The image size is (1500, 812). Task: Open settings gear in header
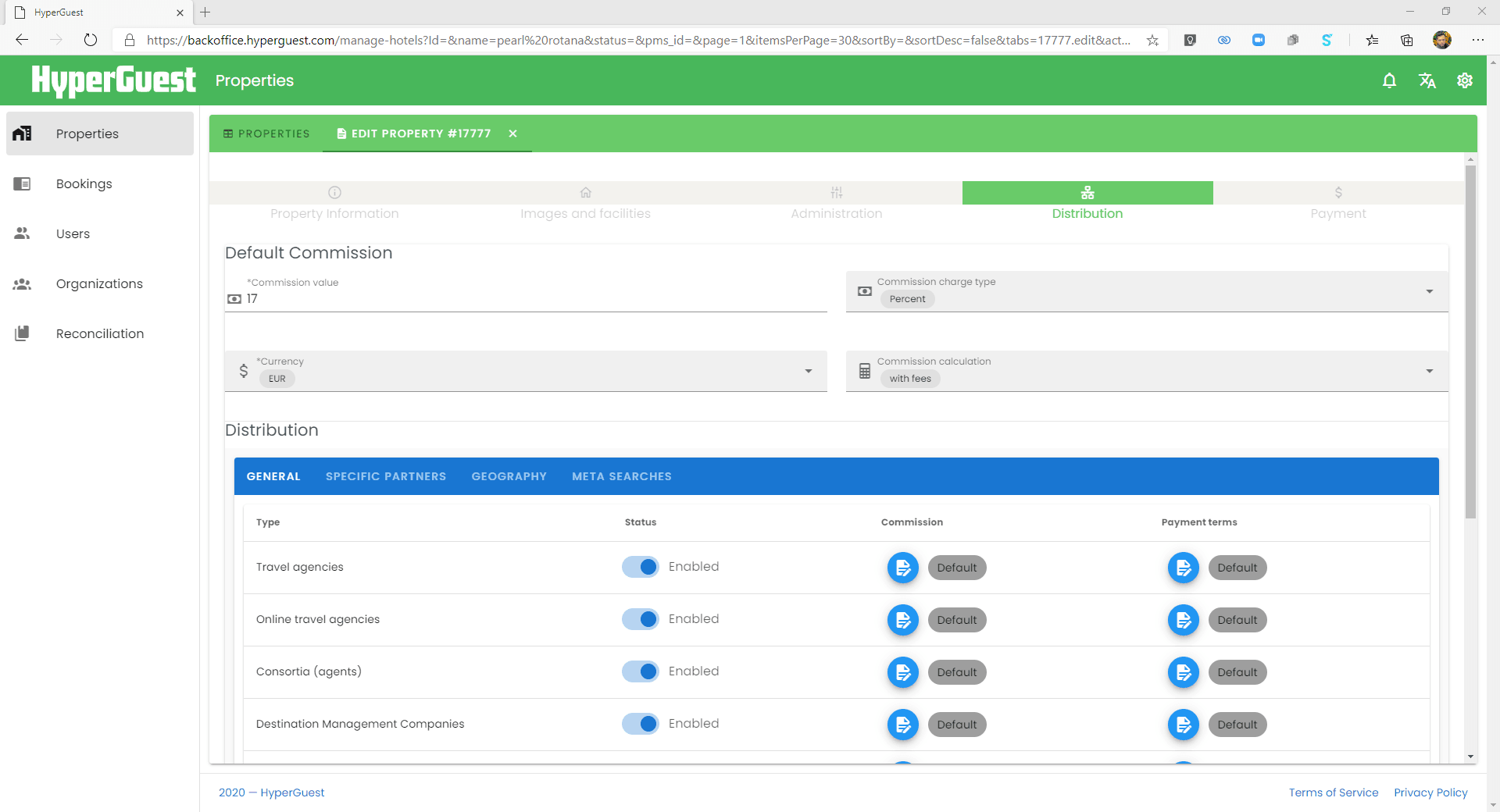click(1464, 80)
